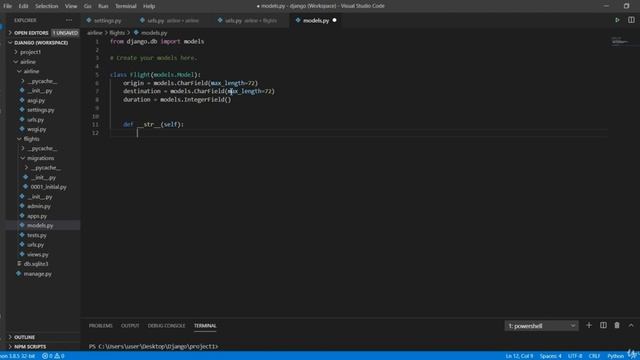Switch to the Problems panel tab
Image resolution: width=640 pixels, height=360 pixels.
(x=100, y=326)
